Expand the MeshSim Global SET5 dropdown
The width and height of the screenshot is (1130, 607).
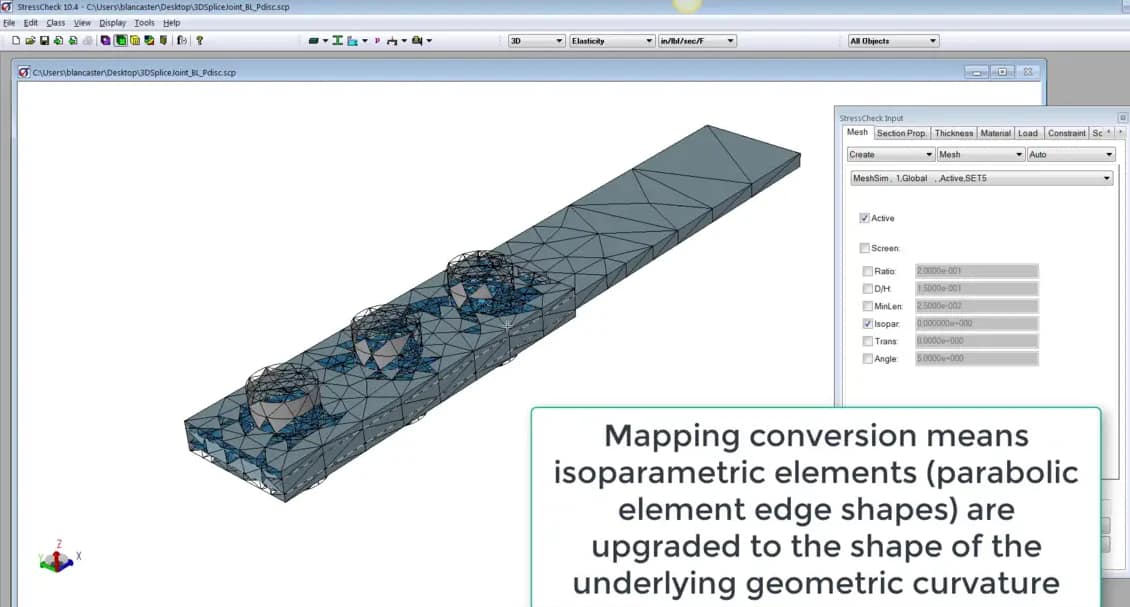click(x=980, y=178)
